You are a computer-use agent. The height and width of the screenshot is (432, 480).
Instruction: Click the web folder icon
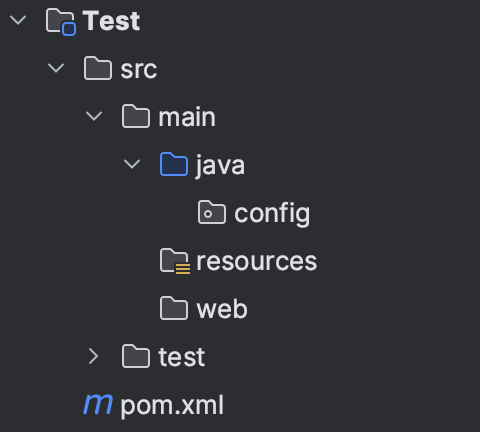pos(174,308)
